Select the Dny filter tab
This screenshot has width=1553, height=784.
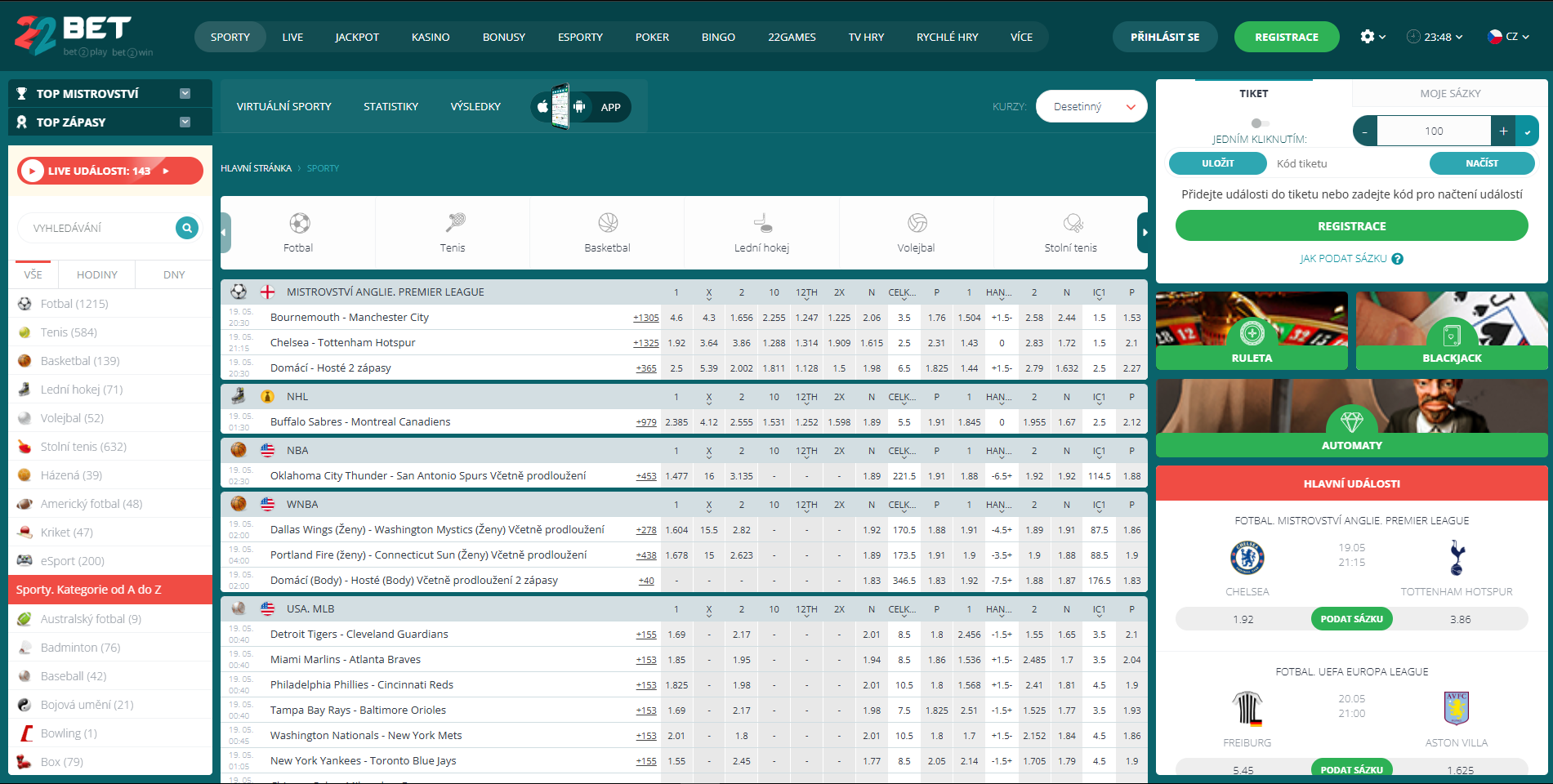[174, 274]
